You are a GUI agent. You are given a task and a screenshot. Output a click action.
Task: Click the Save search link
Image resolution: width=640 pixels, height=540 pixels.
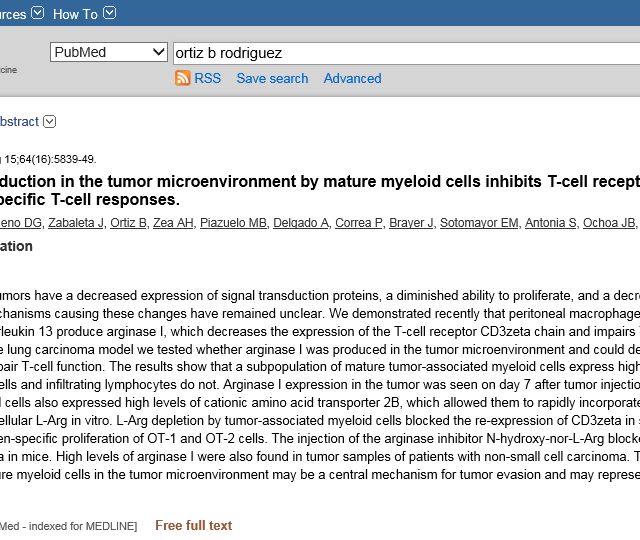click(x=272, y=78)
